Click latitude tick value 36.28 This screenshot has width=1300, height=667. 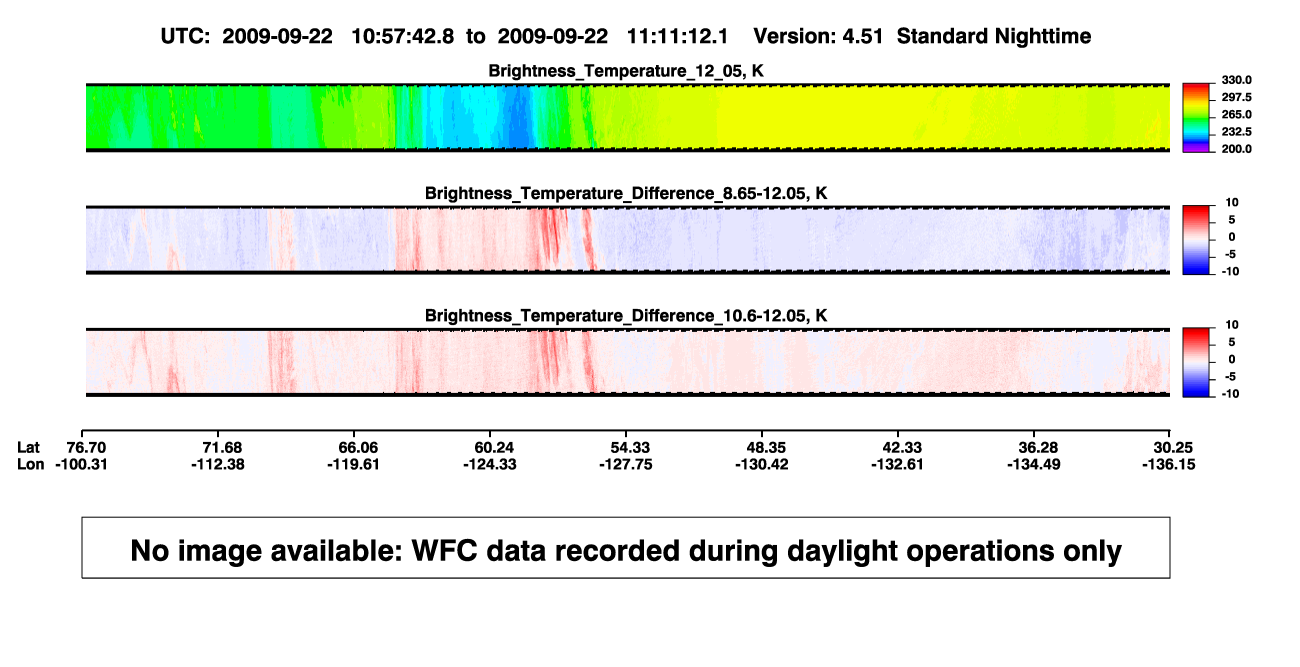1038,447
